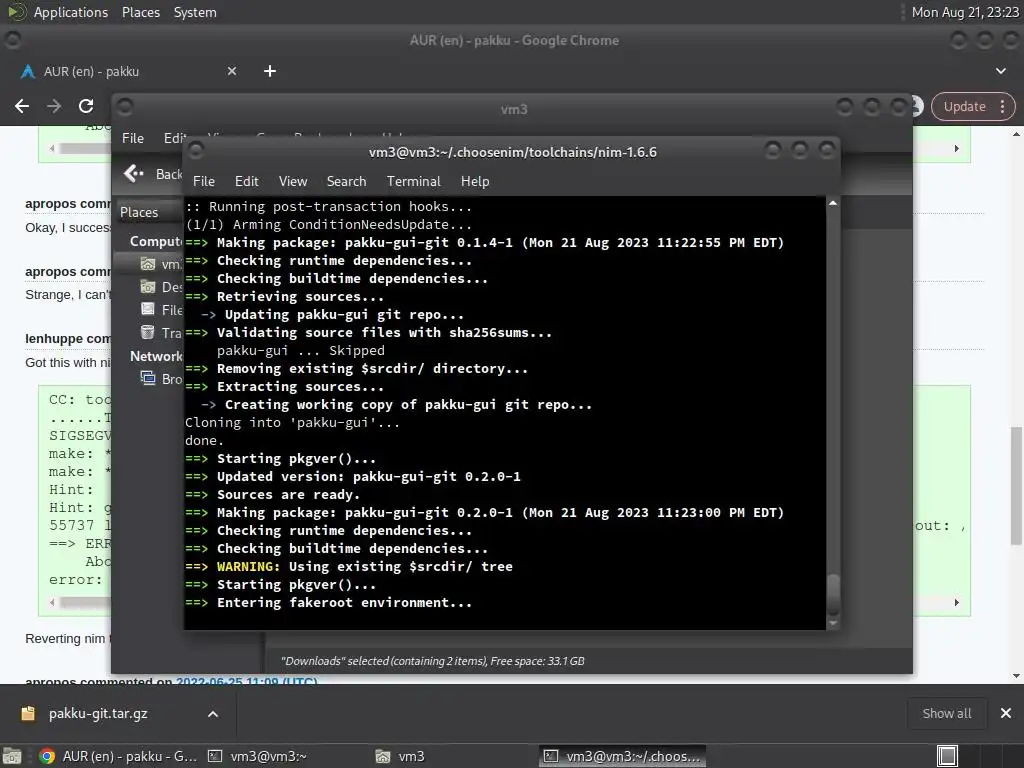Viewport: 1024px width, 768px height.
Task: Click terminal window menu button in title bar
Action: 195,151
